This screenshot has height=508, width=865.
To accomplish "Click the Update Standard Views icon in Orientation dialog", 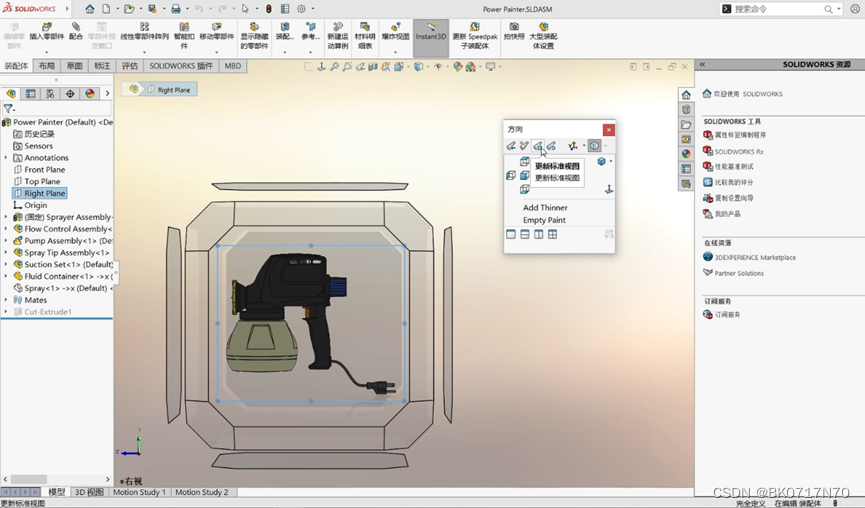I will pos(538,146).
